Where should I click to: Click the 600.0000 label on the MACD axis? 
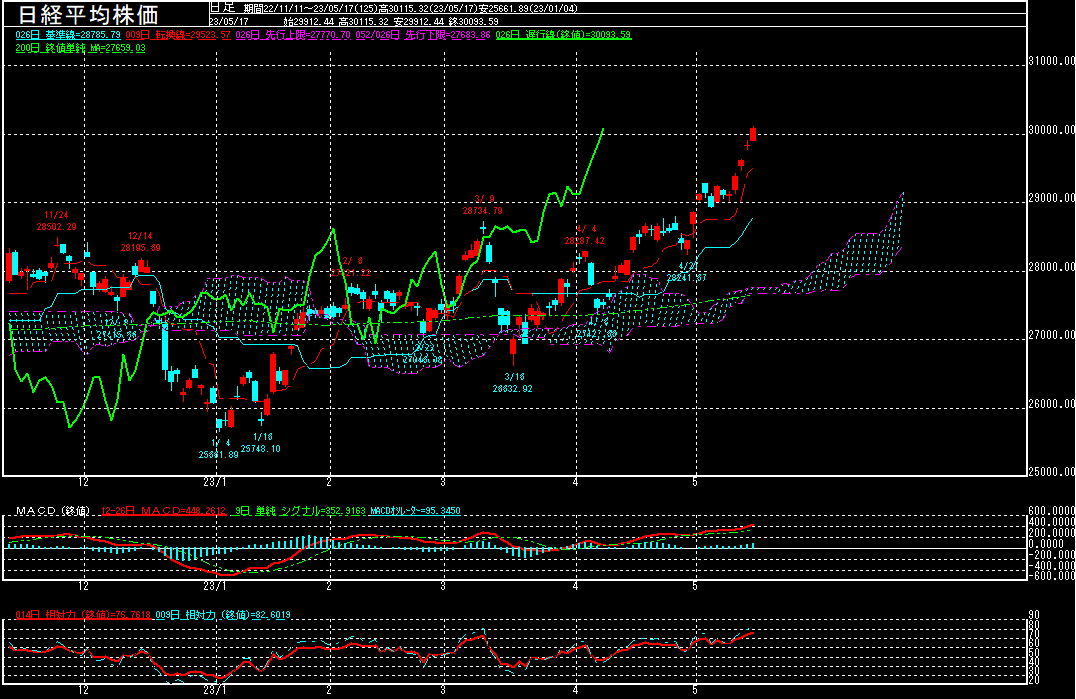tap(1051, 511)
